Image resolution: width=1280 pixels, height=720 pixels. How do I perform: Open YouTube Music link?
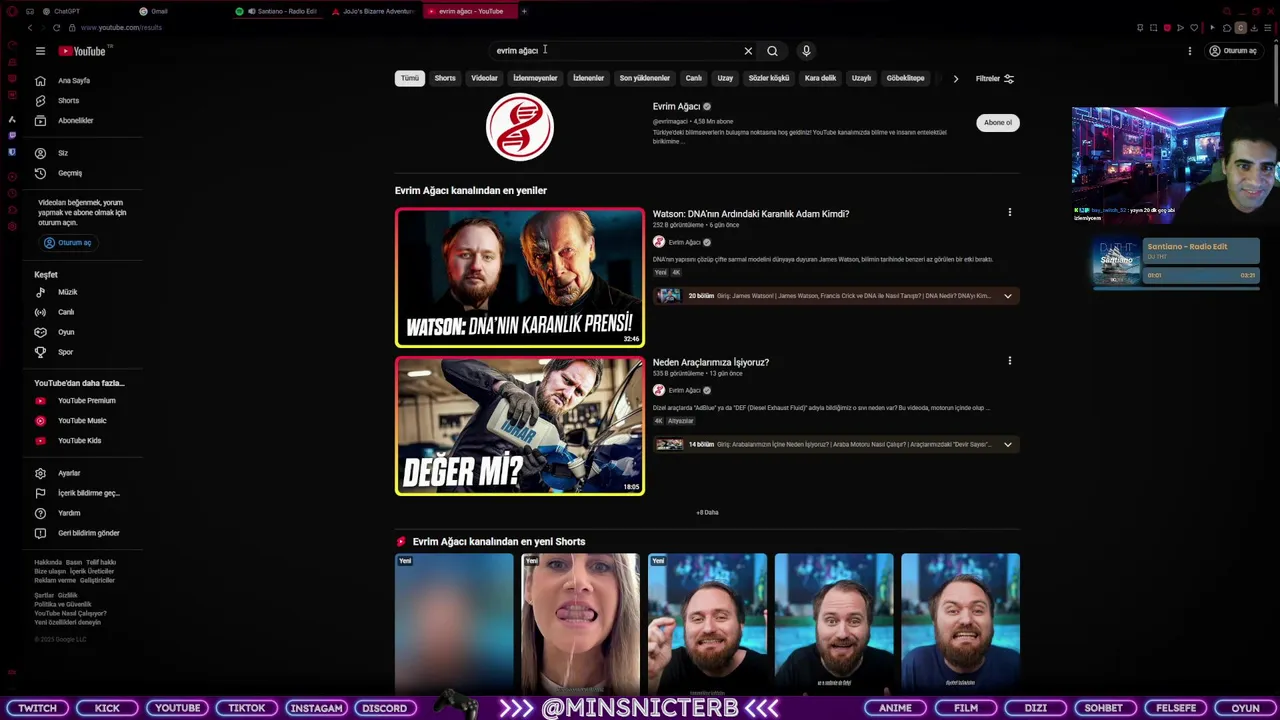click(82, 420)
